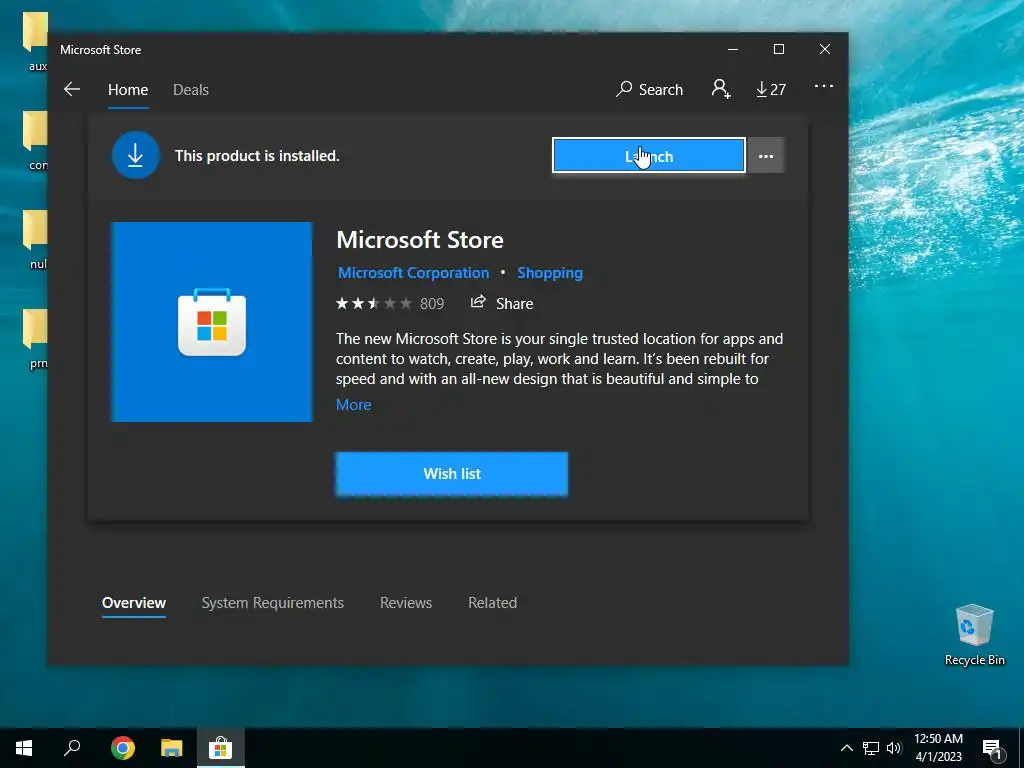
Task: Open network status tray icon
Action: coord(871,748)
